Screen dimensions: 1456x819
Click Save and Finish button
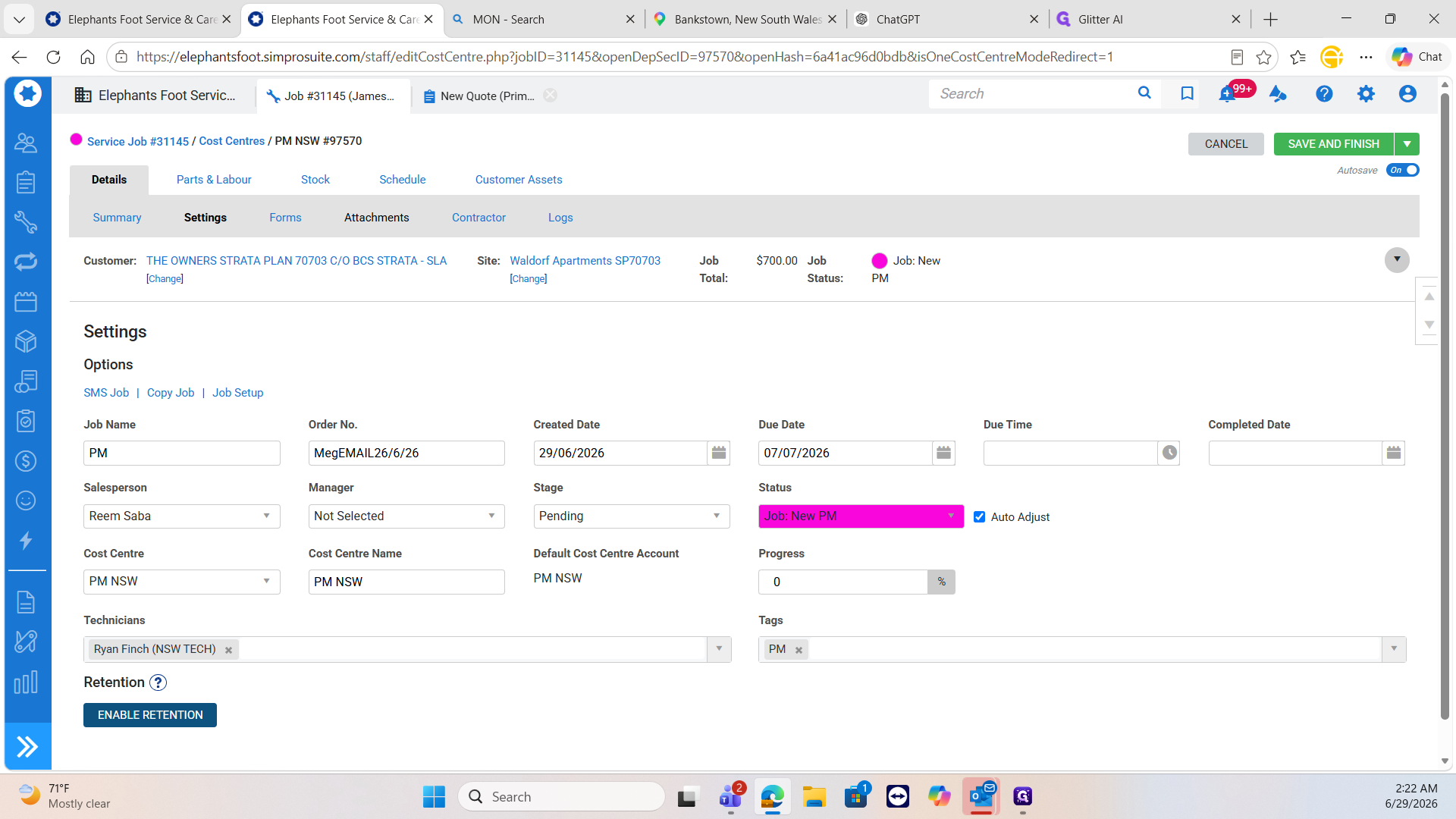click(x=1334, y=144)
